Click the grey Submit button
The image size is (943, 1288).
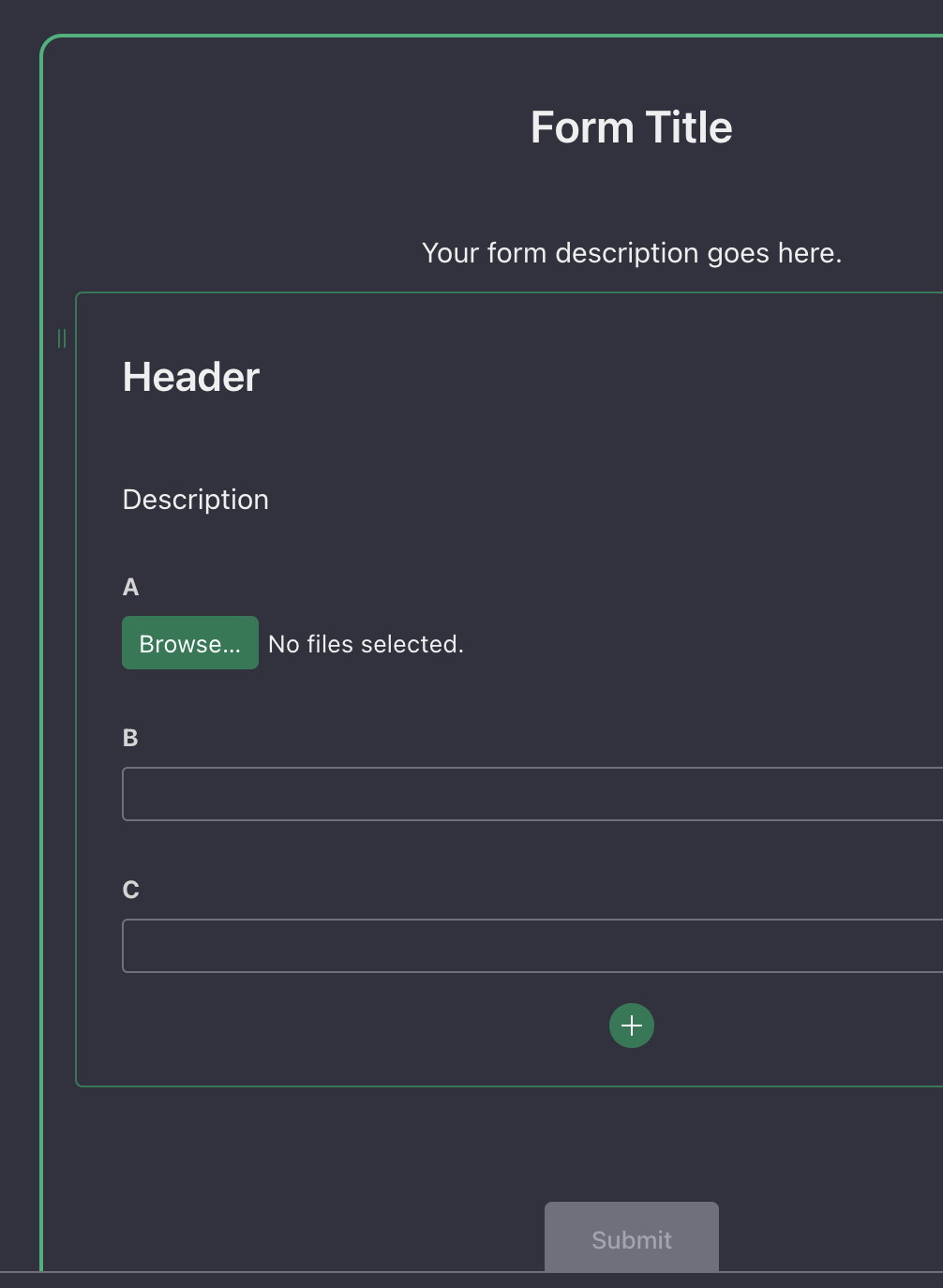point(632,1238)
